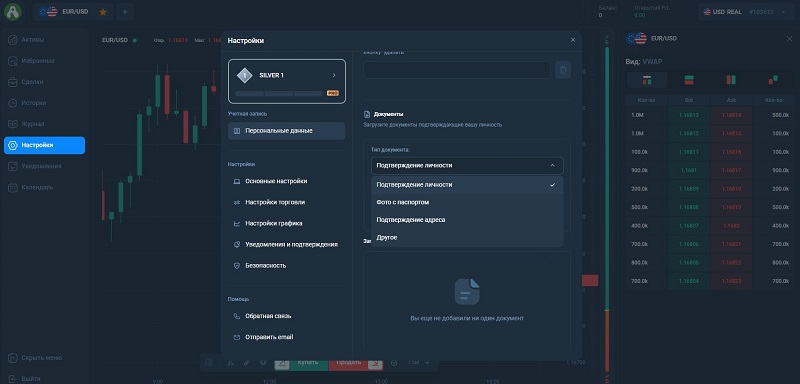This screenshot has height=384, width=800.
Task: Add a new asset tab with plus button
Action: click(x=124, y=12)
